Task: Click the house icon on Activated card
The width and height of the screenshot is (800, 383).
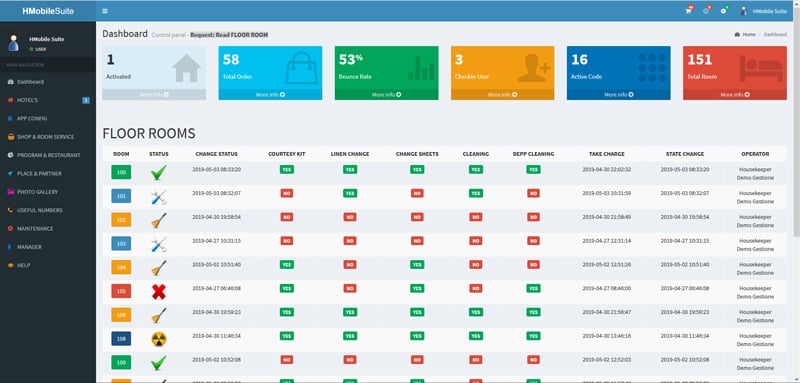Action: [x=186, y=68]
